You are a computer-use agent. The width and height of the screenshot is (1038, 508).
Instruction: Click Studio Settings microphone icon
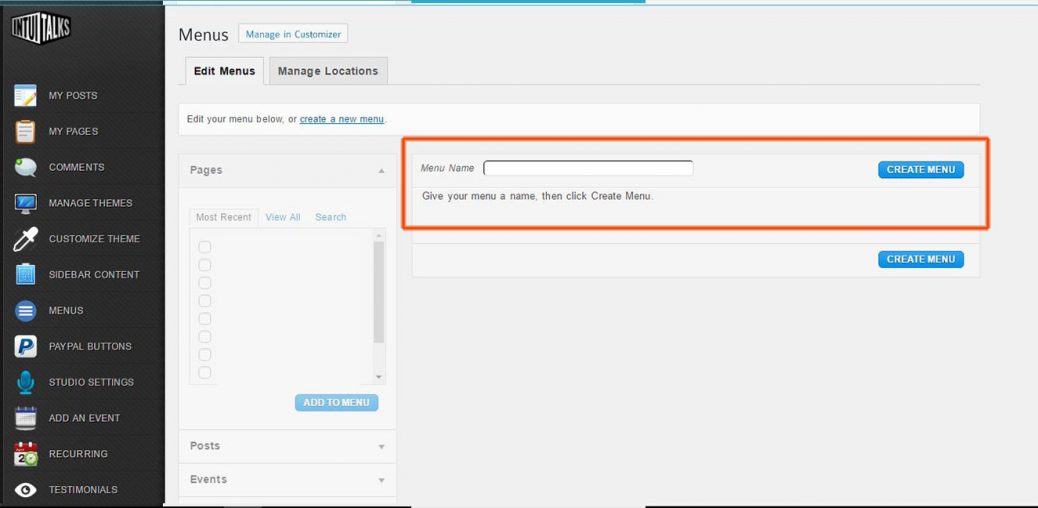26,382
